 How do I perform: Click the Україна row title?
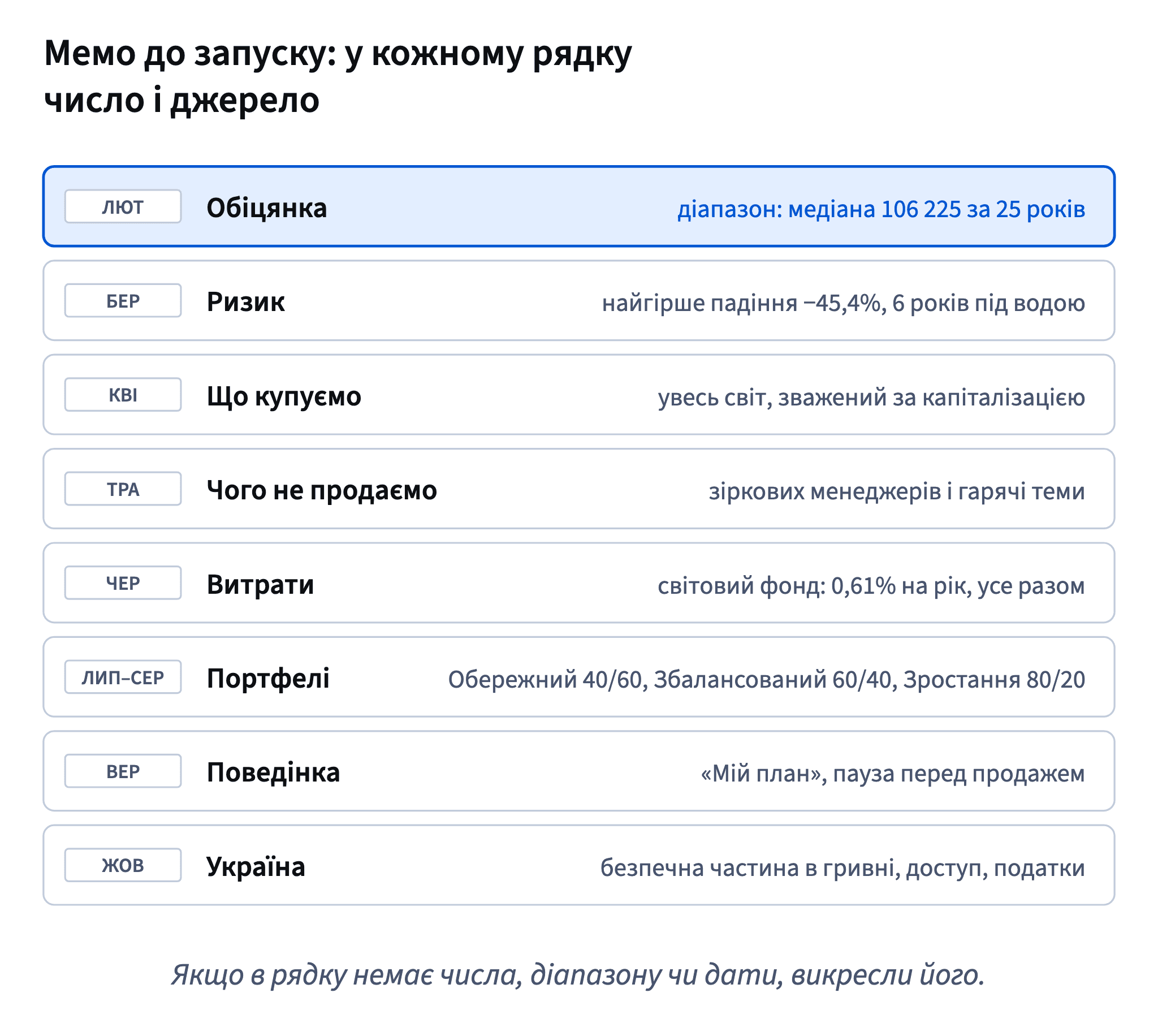[256, 867]
